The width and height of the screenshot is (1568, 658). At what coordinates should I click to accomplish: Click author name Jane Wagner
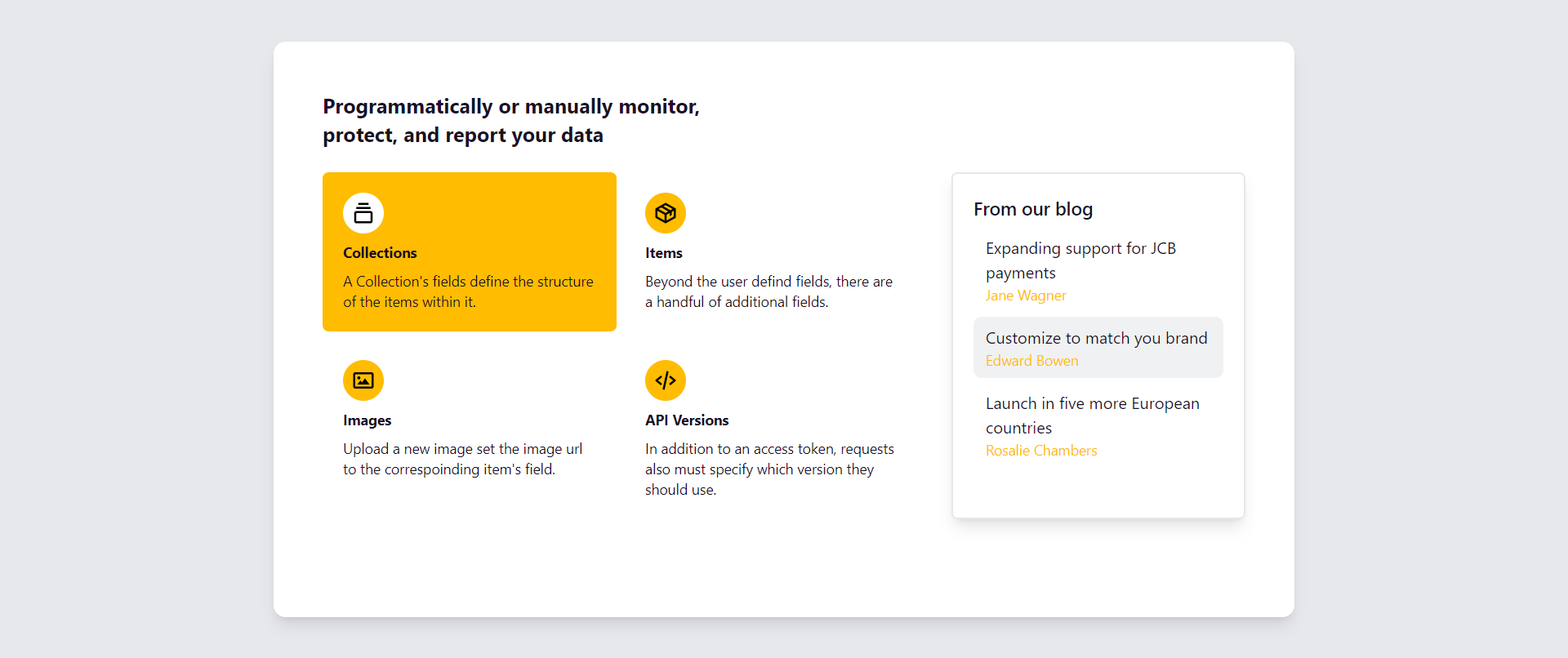(x=1026, y=296)
